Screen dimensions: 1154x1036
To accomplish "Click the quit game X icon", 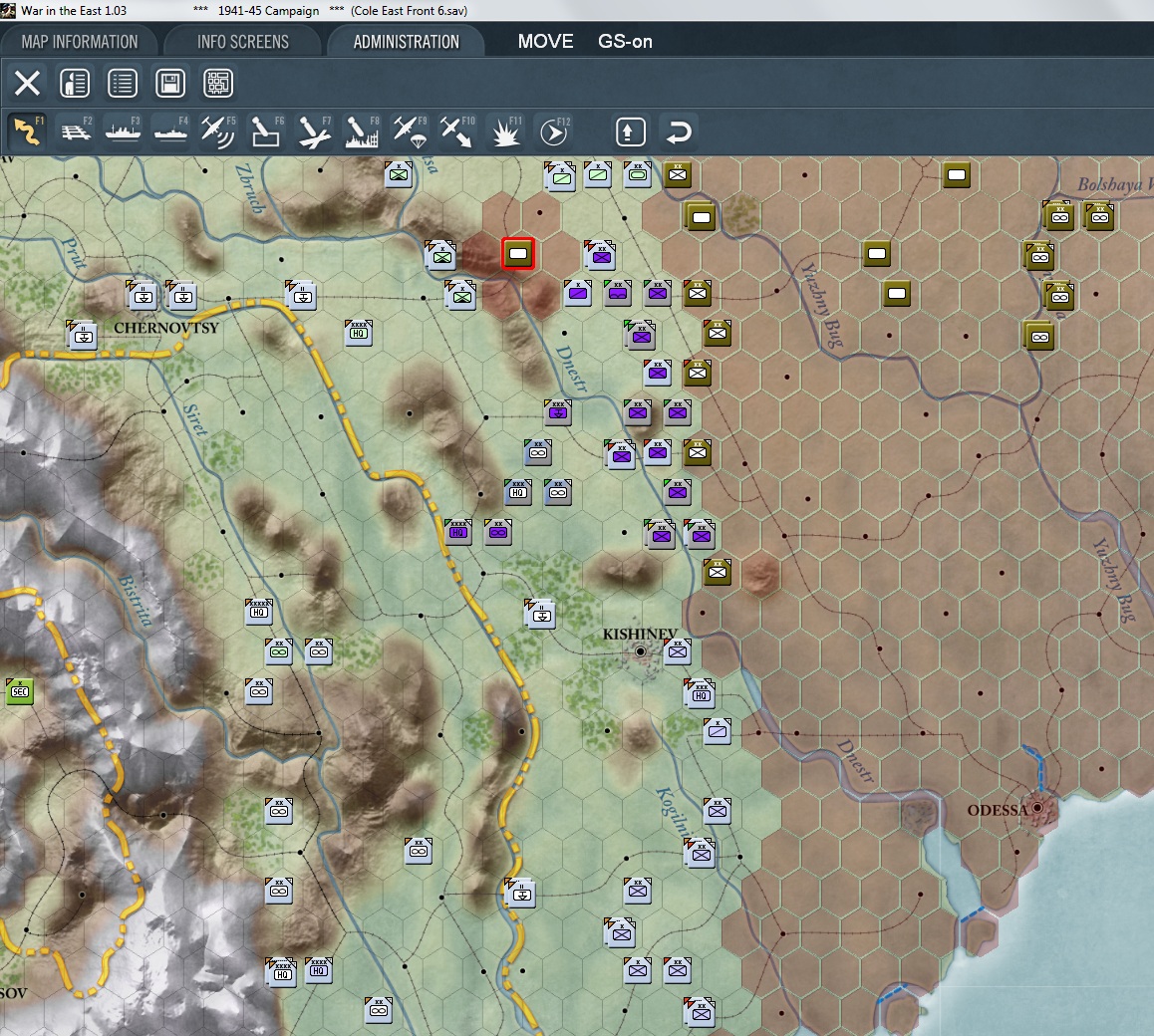I will 27,83.
